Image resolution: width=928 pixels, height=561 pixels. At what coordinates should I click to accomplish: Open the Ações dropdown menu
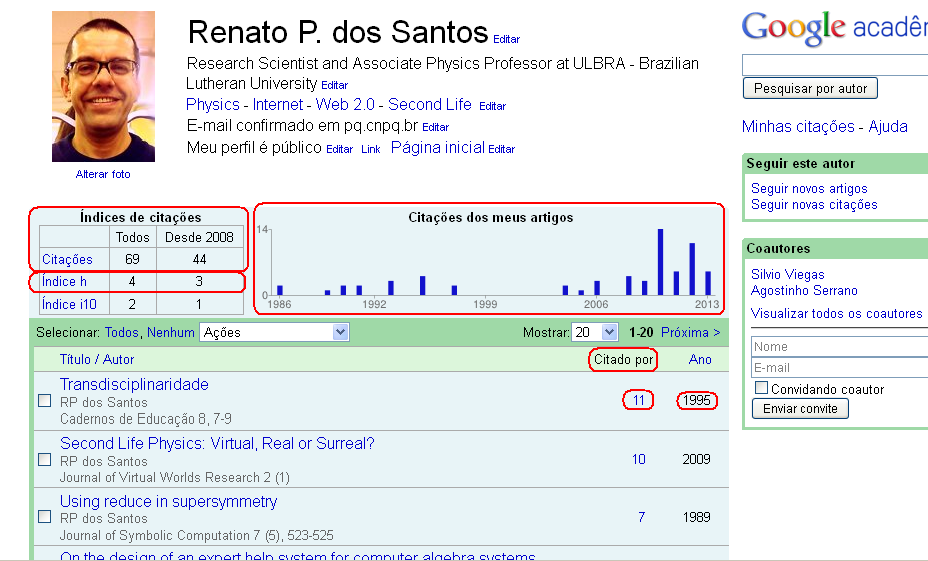(273, 332)
